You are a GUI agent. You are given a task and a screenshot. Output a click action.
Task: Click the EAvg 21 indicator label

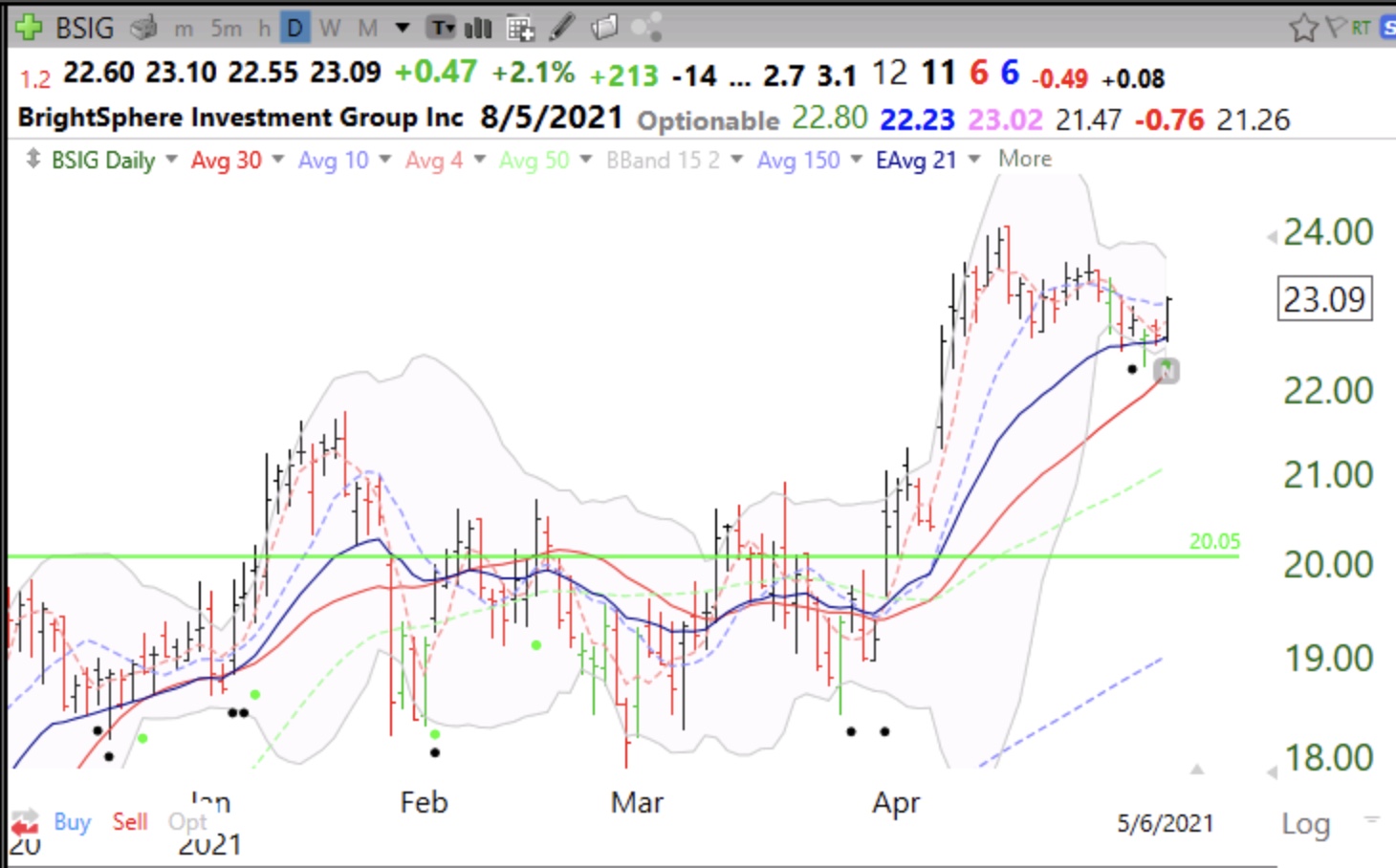point(916,160)
